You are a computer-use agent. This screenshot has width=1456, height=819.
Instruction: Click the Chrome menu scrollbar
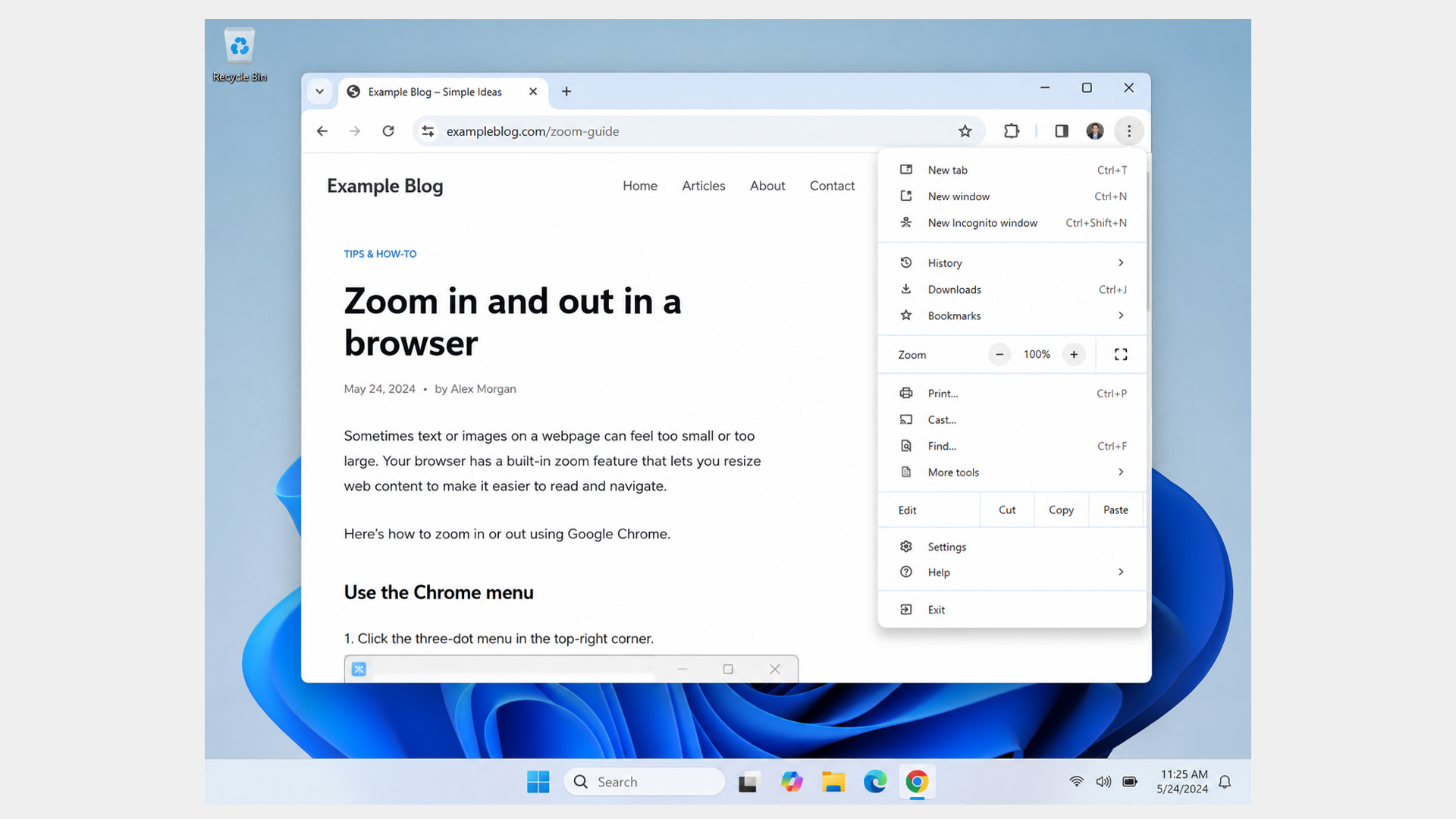pyautogui.click(x=1148, y=241)
